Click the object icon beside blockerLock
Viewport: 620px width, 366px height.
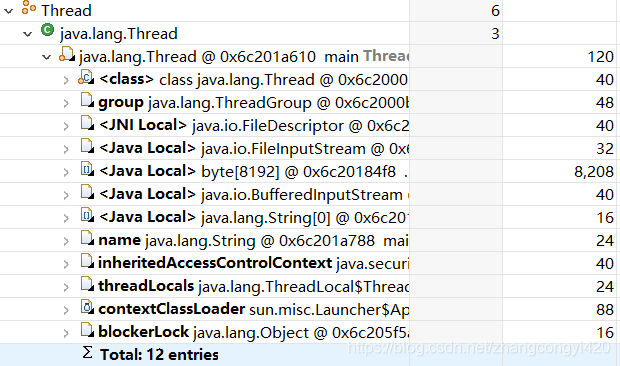pos(87,329)
